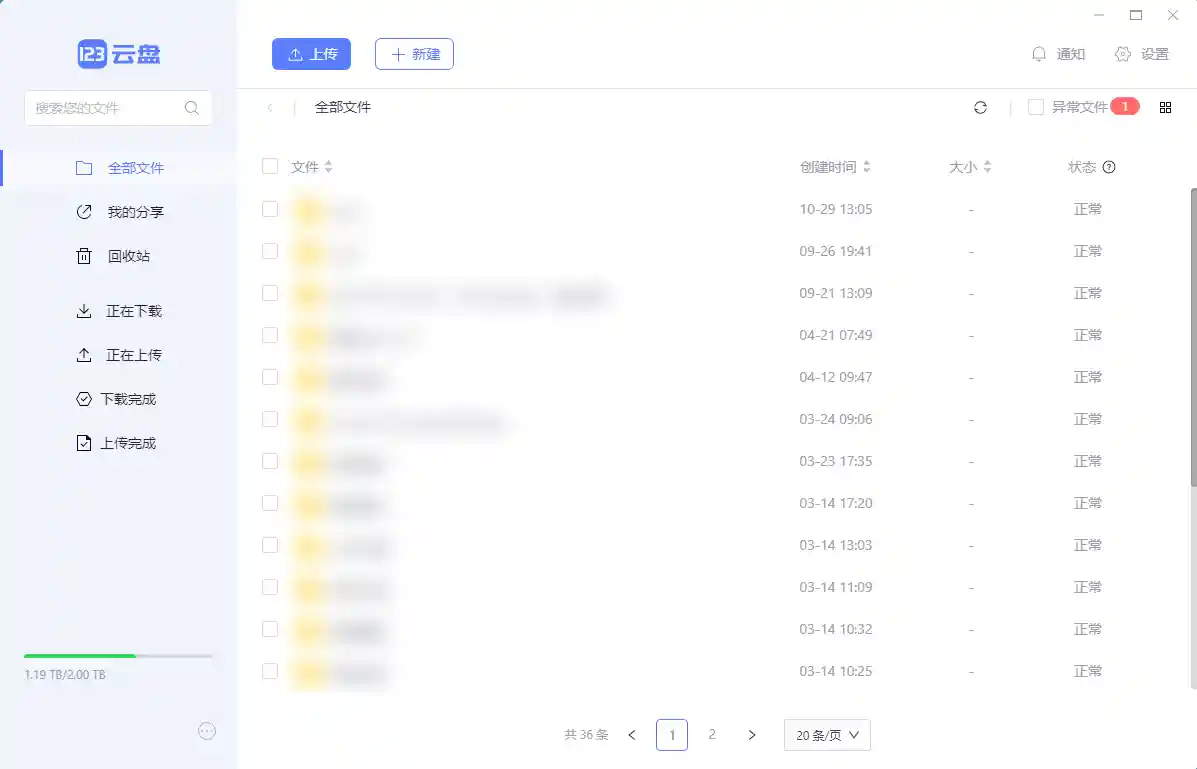
Task: Click the 1.19 TB/2.00 TB storage text
Action: (65, 675)
